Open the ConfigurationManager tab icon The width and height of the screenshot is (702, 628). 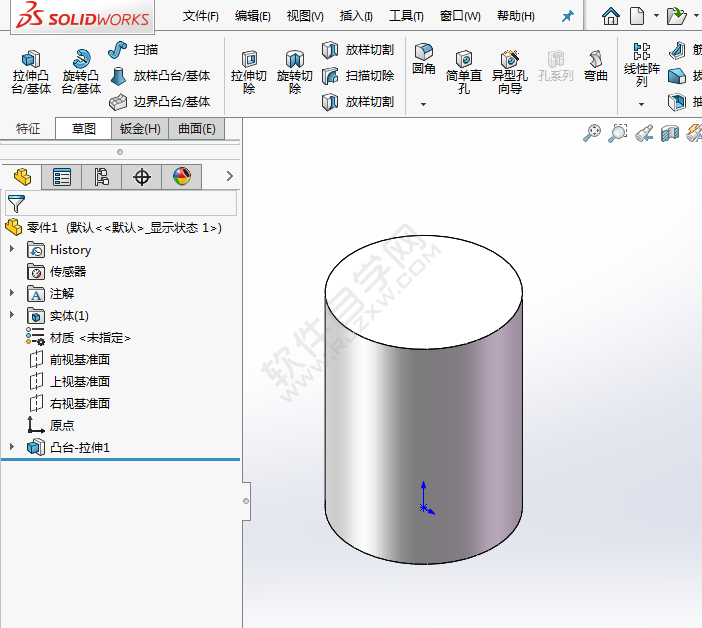coord(102,177)
